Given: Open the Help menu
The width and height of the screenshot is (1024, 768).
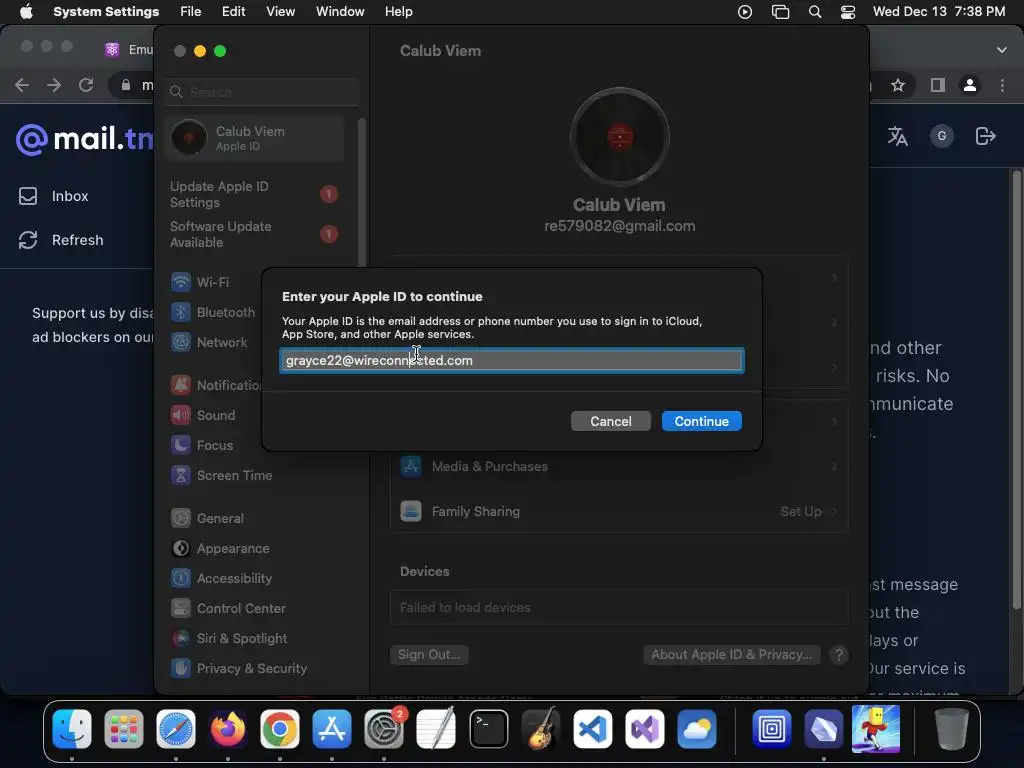Looking at the screenshot, I should coord(398,12).
